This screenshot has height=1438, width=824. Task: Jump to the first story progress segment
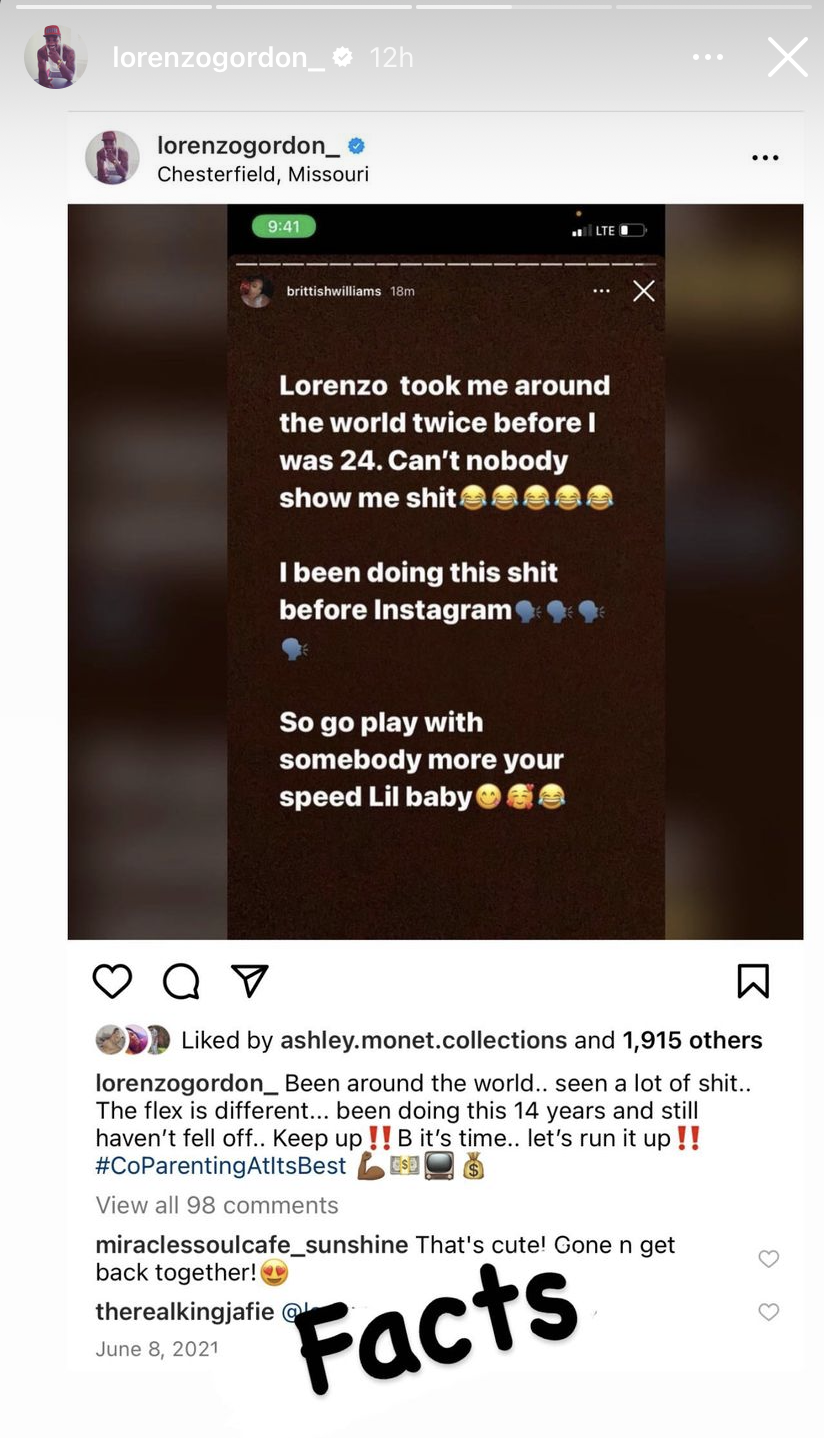pyautogui.click(x=113, y=7)
